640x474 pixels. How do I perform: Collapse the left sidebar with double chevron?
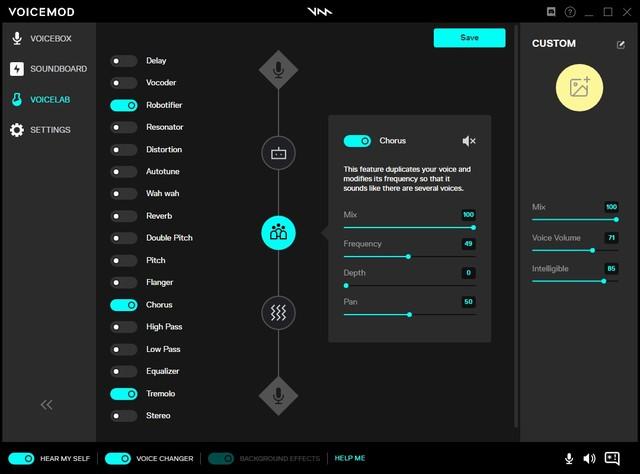tap(46, 404)
